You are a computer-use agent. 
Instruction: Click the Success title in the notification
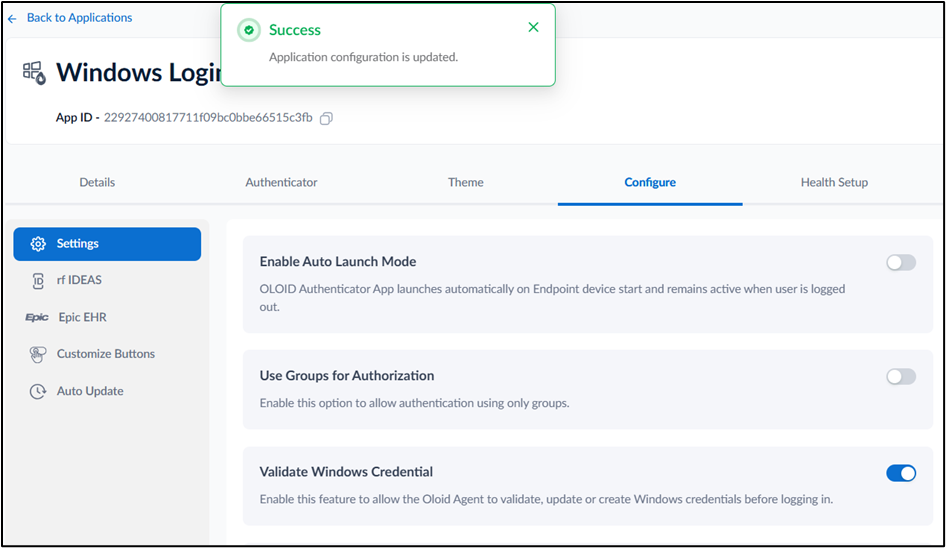[294, 30]
